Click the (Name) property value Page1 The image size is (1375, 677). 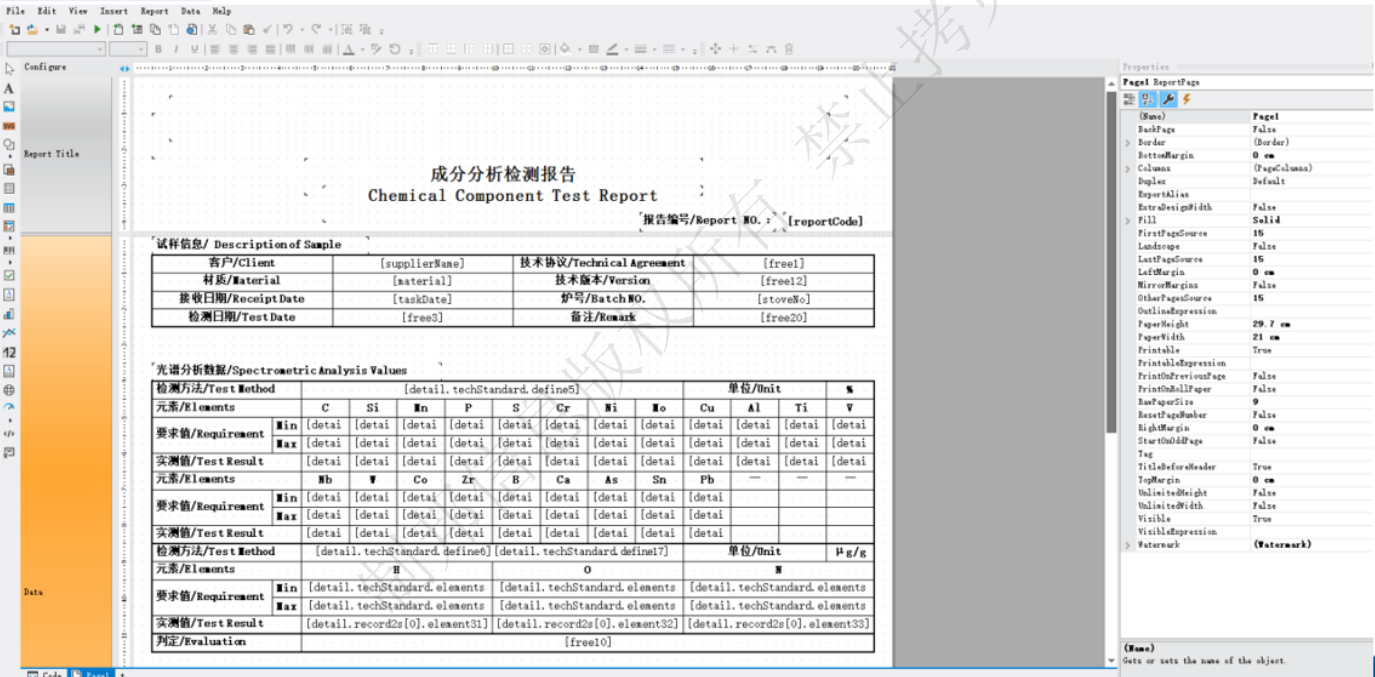coord(1311,117)
